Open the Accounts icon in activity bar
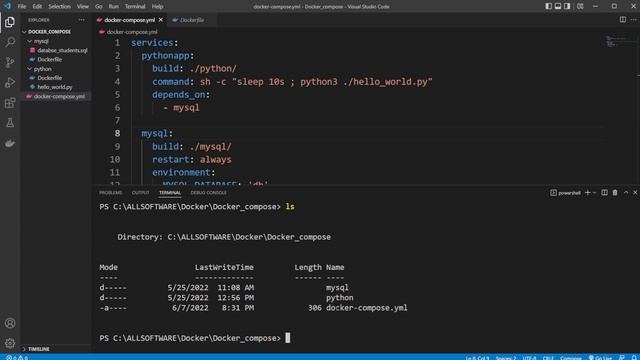The image size is (640, 360). click(x=10, y=323)
